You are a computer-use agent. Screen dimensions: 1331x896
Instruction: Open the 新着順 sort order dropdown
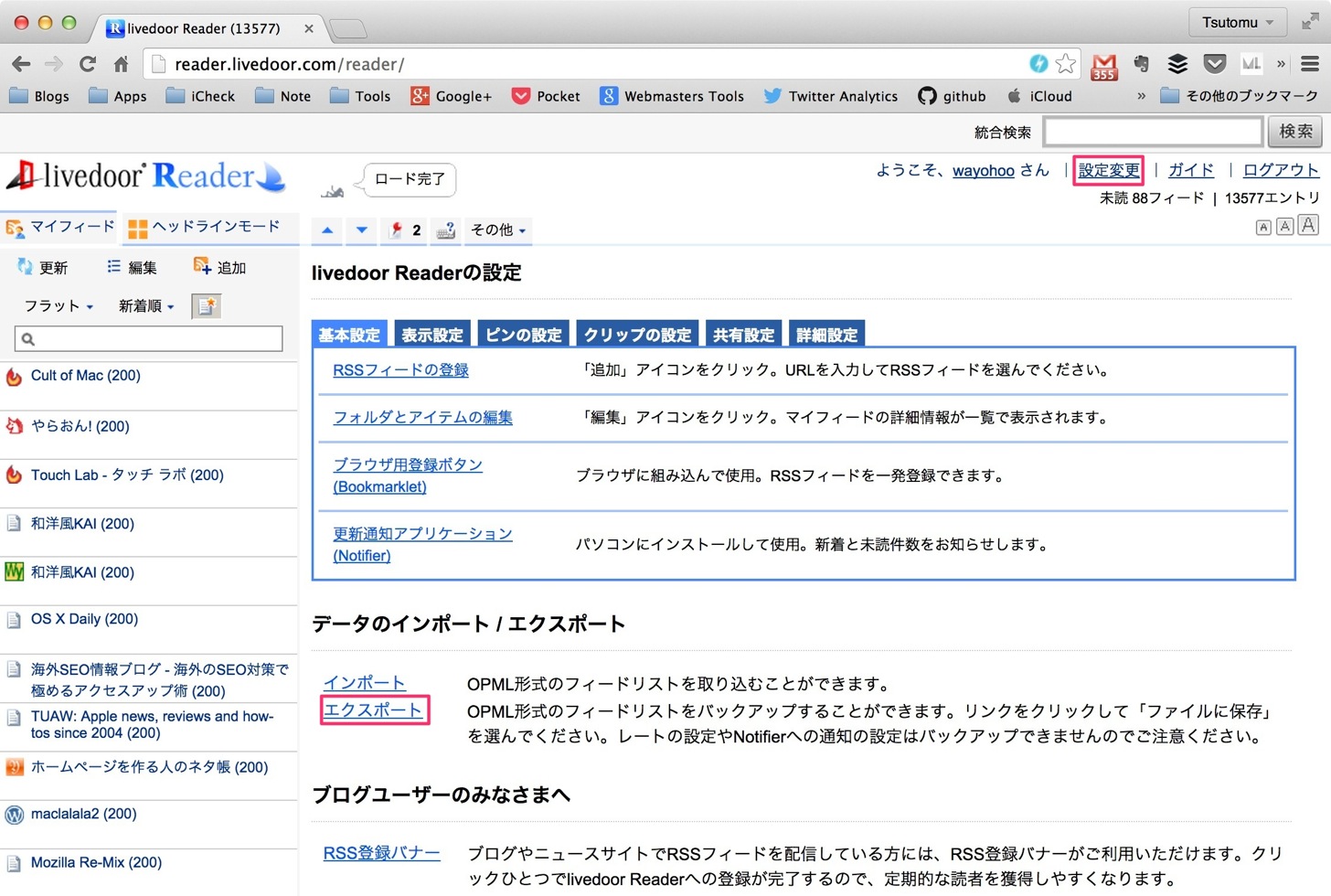pyautogui.click(x=146, y=306)
